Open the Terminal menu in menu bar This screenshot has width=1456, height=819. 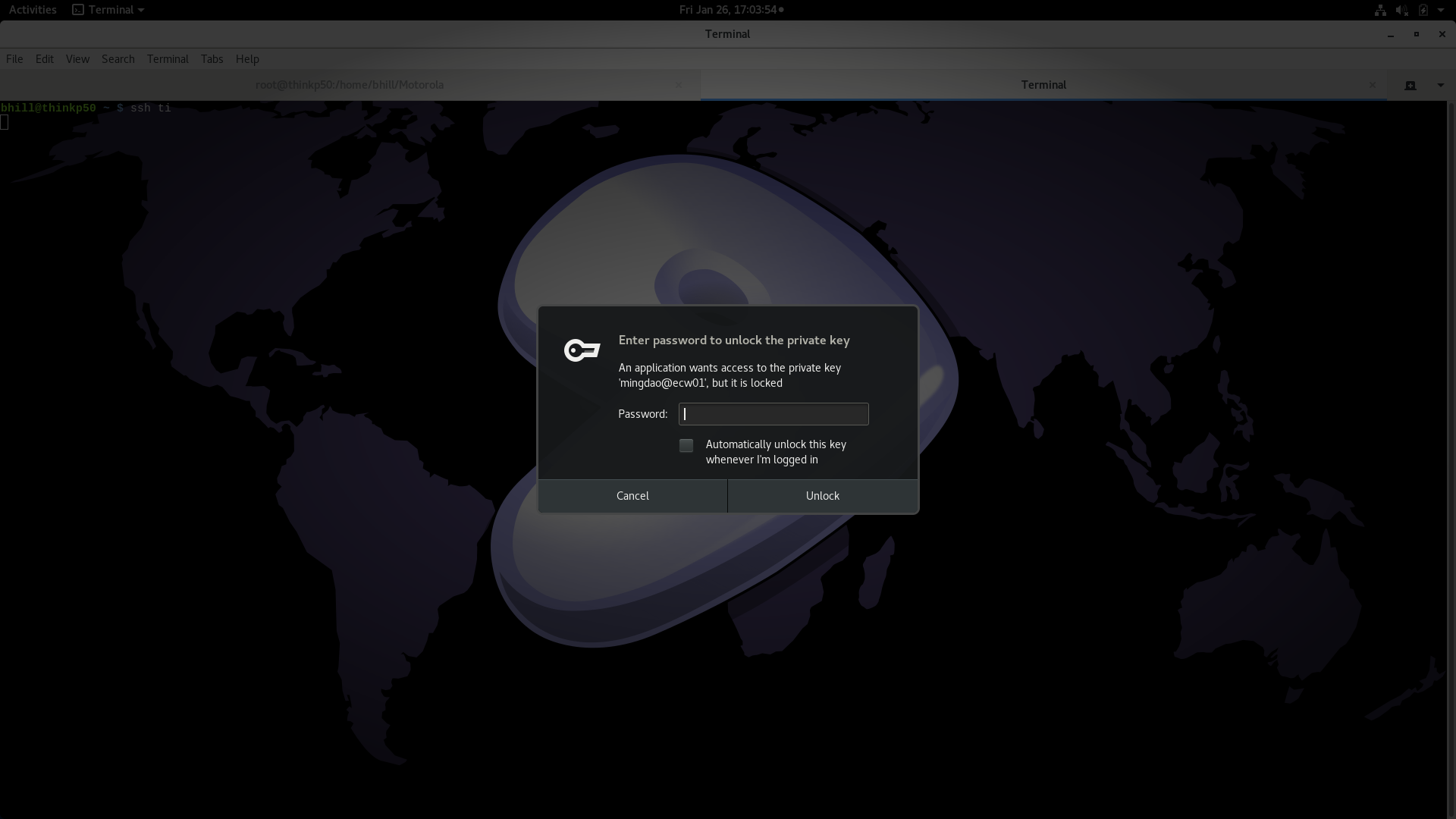pos(168,59)
